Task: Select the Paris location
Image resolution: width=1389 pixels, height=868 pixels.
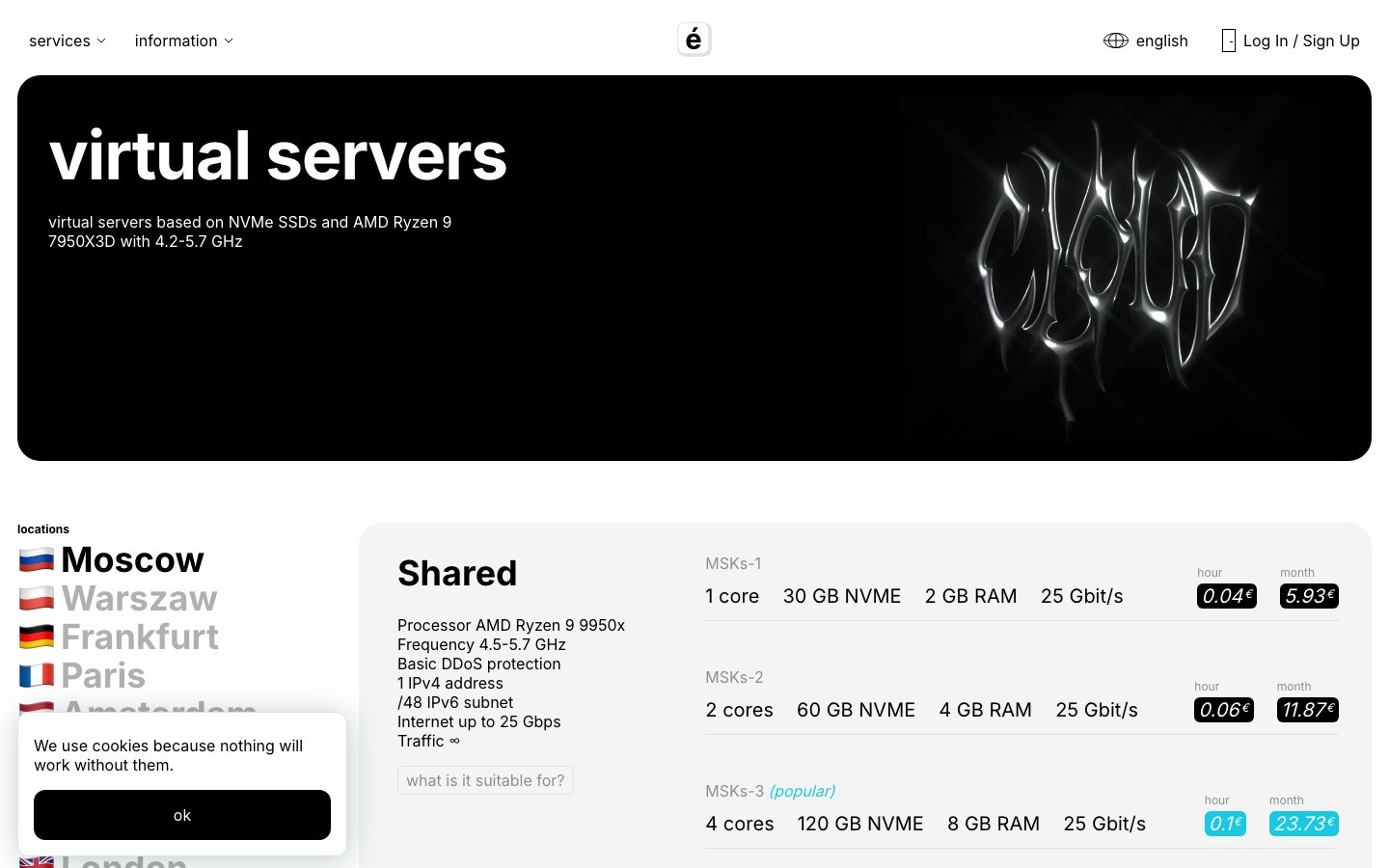Action: coord(103,675)
